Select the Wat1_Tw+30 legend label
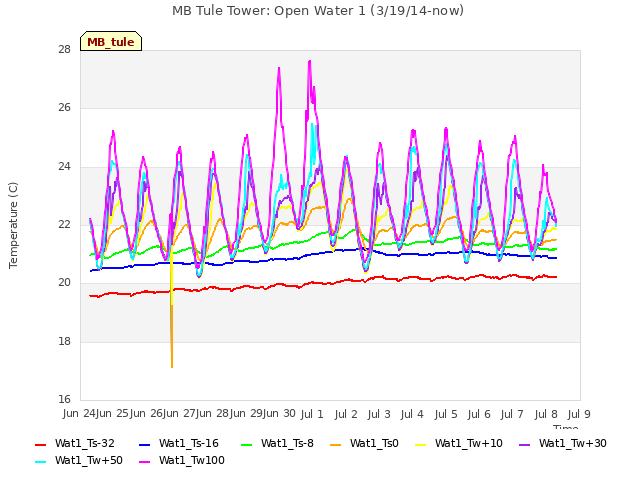640x480 pixels. [573, 444]
